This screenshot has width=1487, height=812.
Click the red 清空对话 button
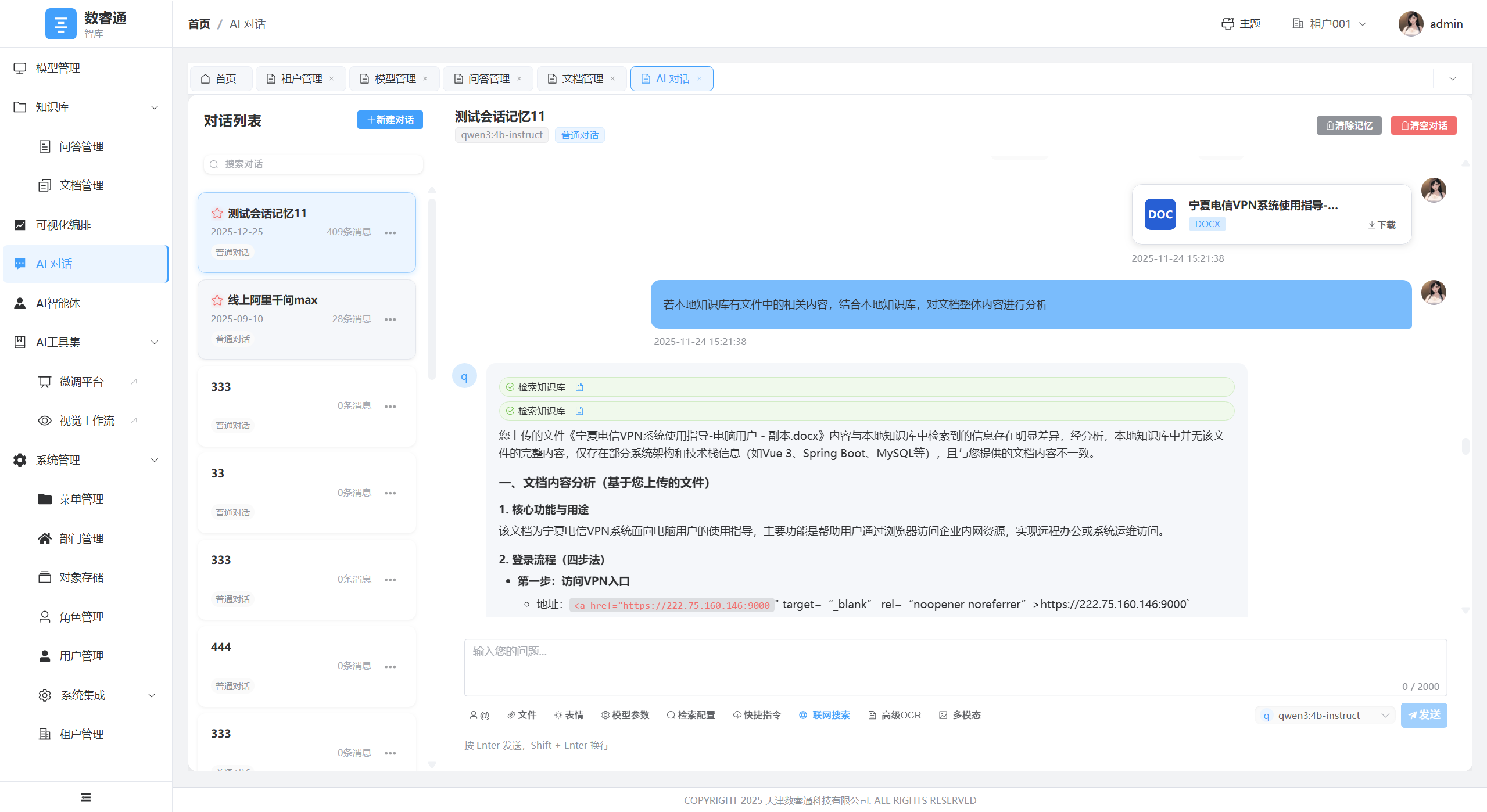(1423, 125)
